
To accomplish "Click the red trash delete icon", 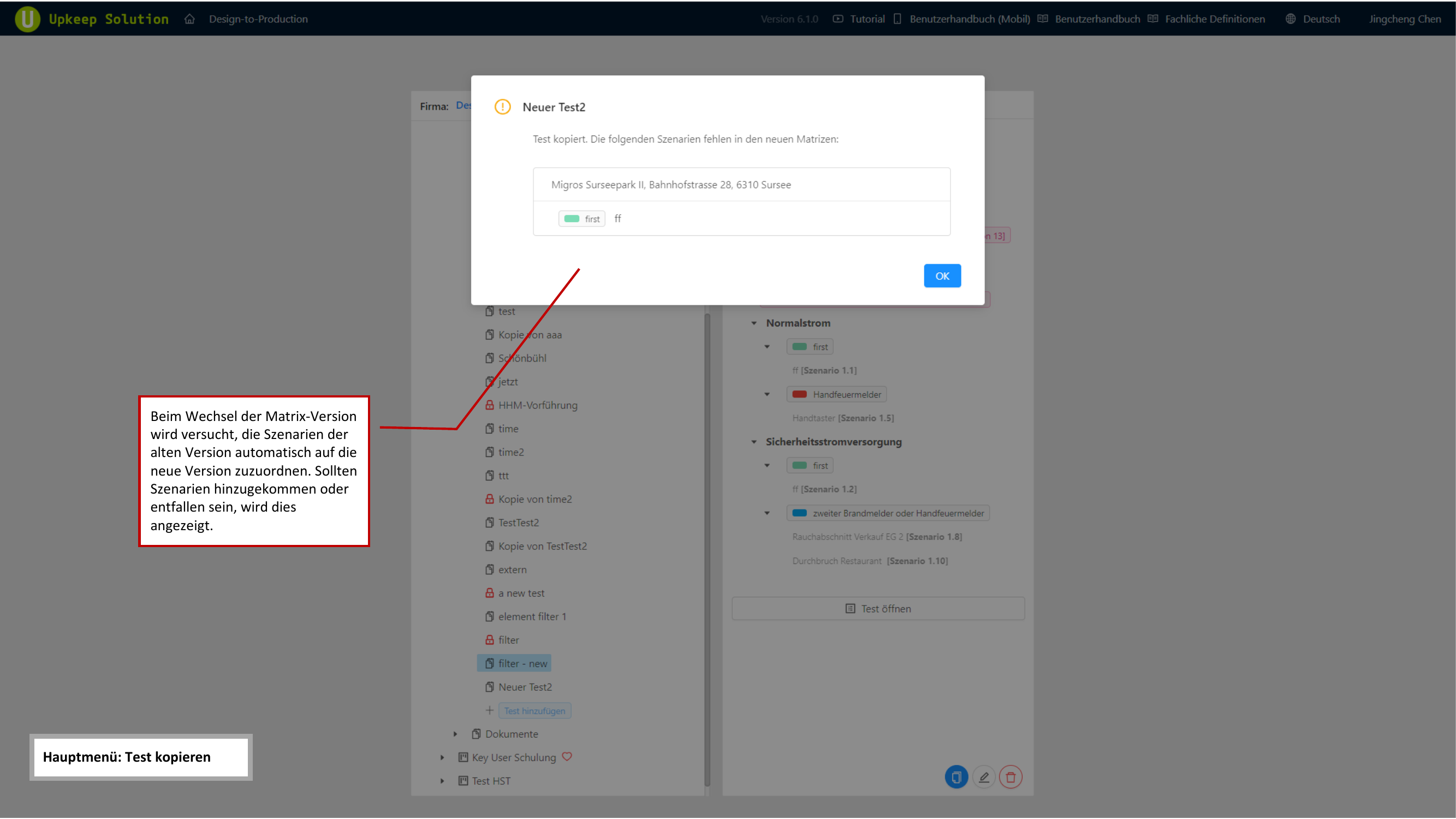I will [1011, 776].
